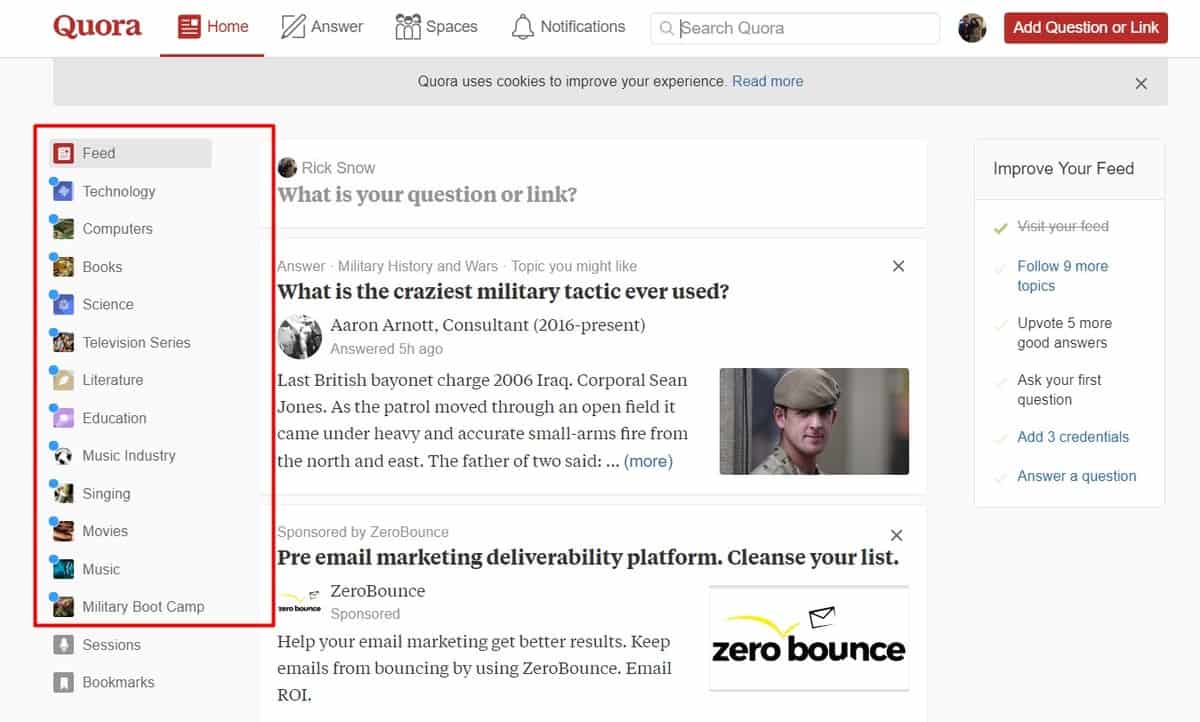This screenshot has width=1200, height=722.
Task: Click Upvote 5 more good answers
Action: 1064,333
